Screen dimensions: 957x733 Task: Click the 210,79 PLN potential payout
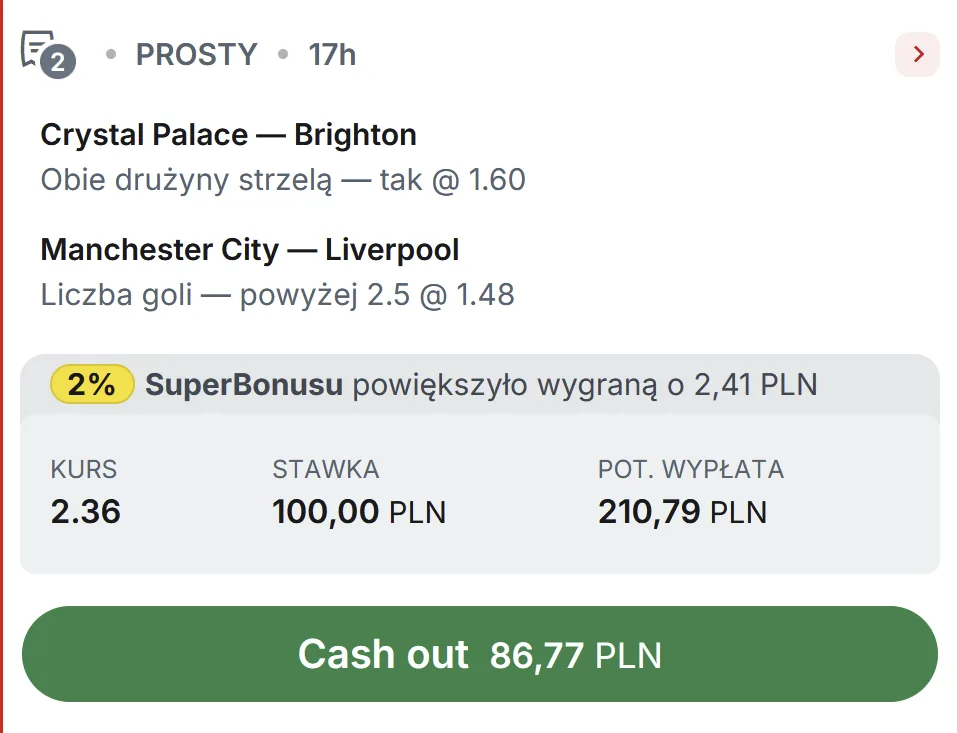[x=682, y=512]
